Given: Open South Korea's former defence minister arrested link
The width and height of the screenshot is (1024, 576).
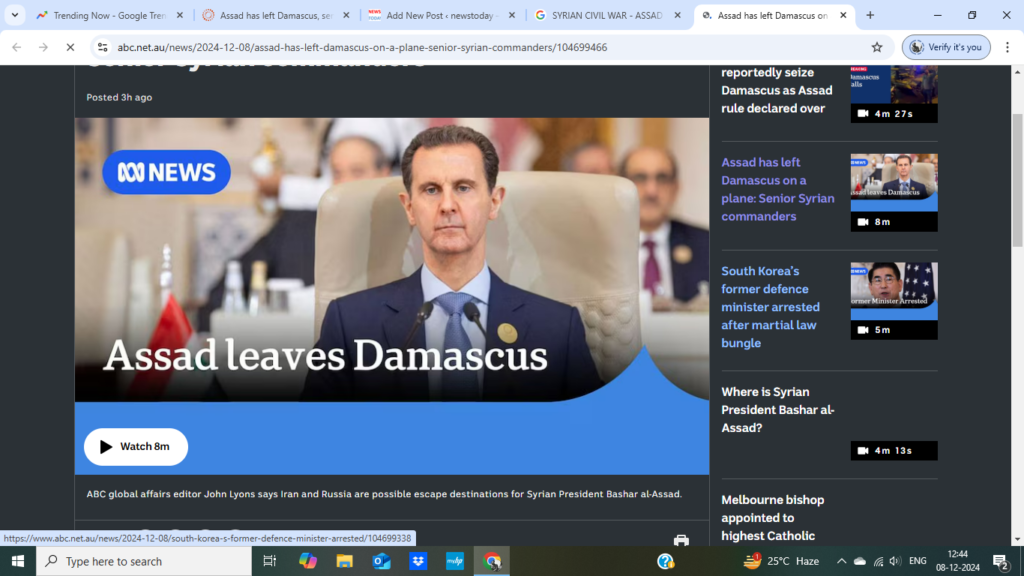Looking at the screenshot, I should [x=771, y=307].
